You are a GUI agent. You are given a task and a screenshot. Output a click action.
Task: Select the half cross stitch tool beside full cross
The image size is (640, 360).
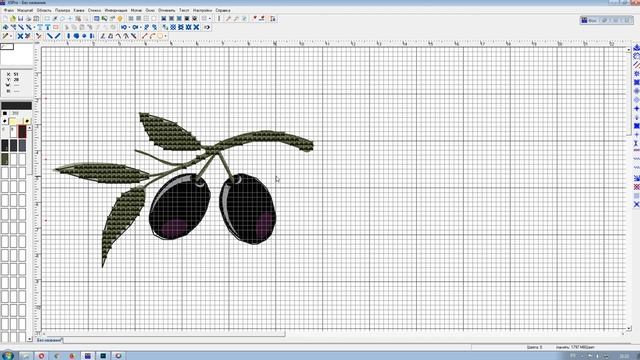(x=27, y=36)
